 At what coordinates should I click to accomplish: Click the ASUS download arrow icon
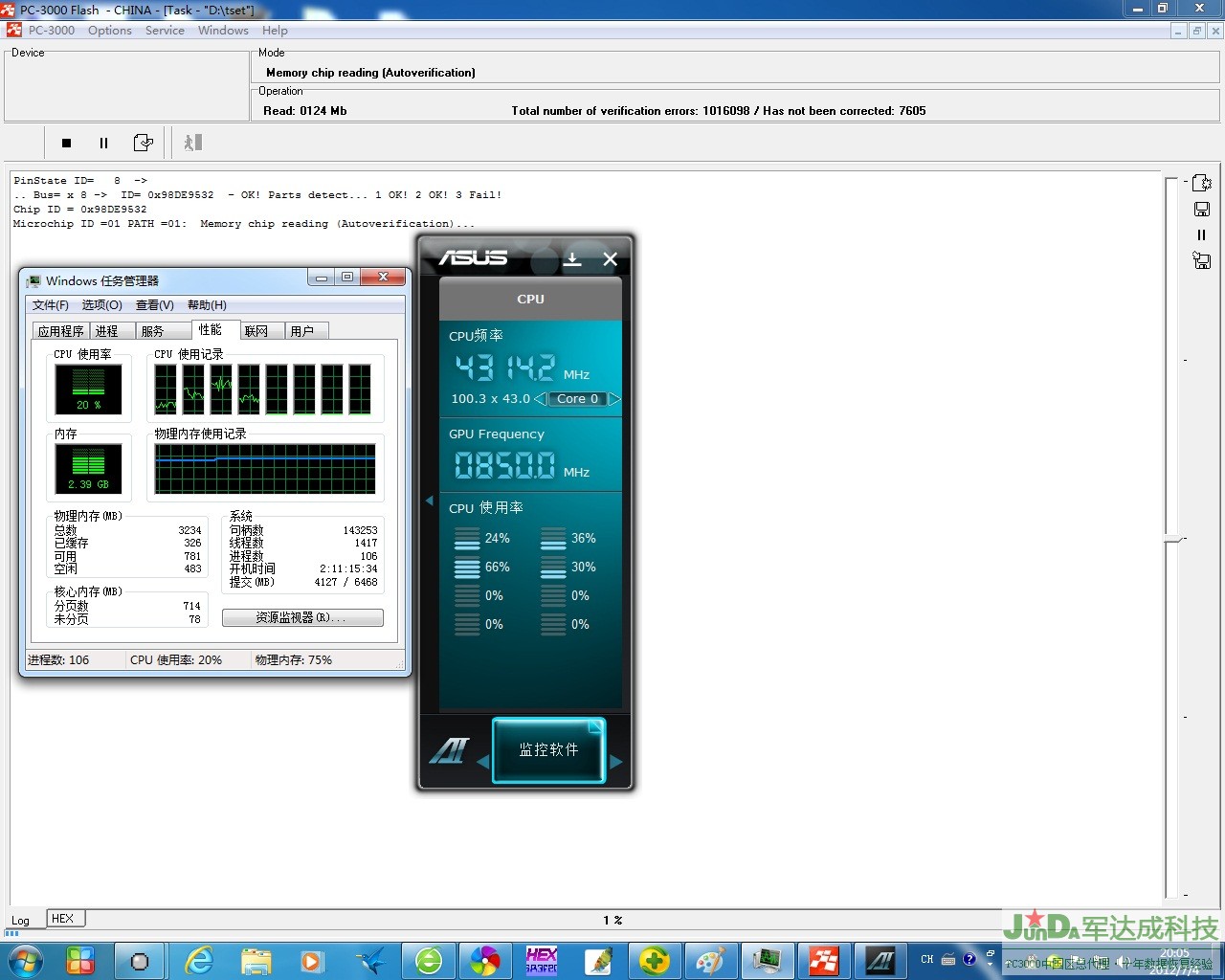572,258
